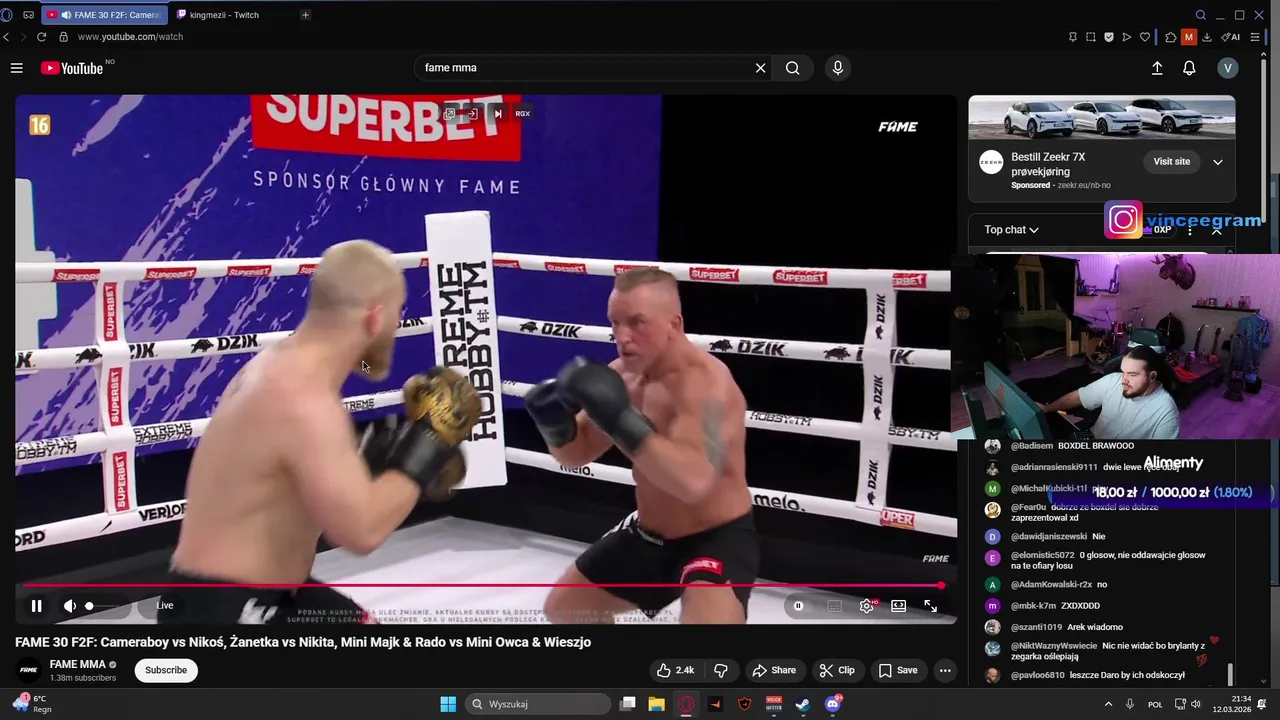Viewport: 1280px width, 720px height.
Task: Toggle autoplay switch in player
Action: 798,606
